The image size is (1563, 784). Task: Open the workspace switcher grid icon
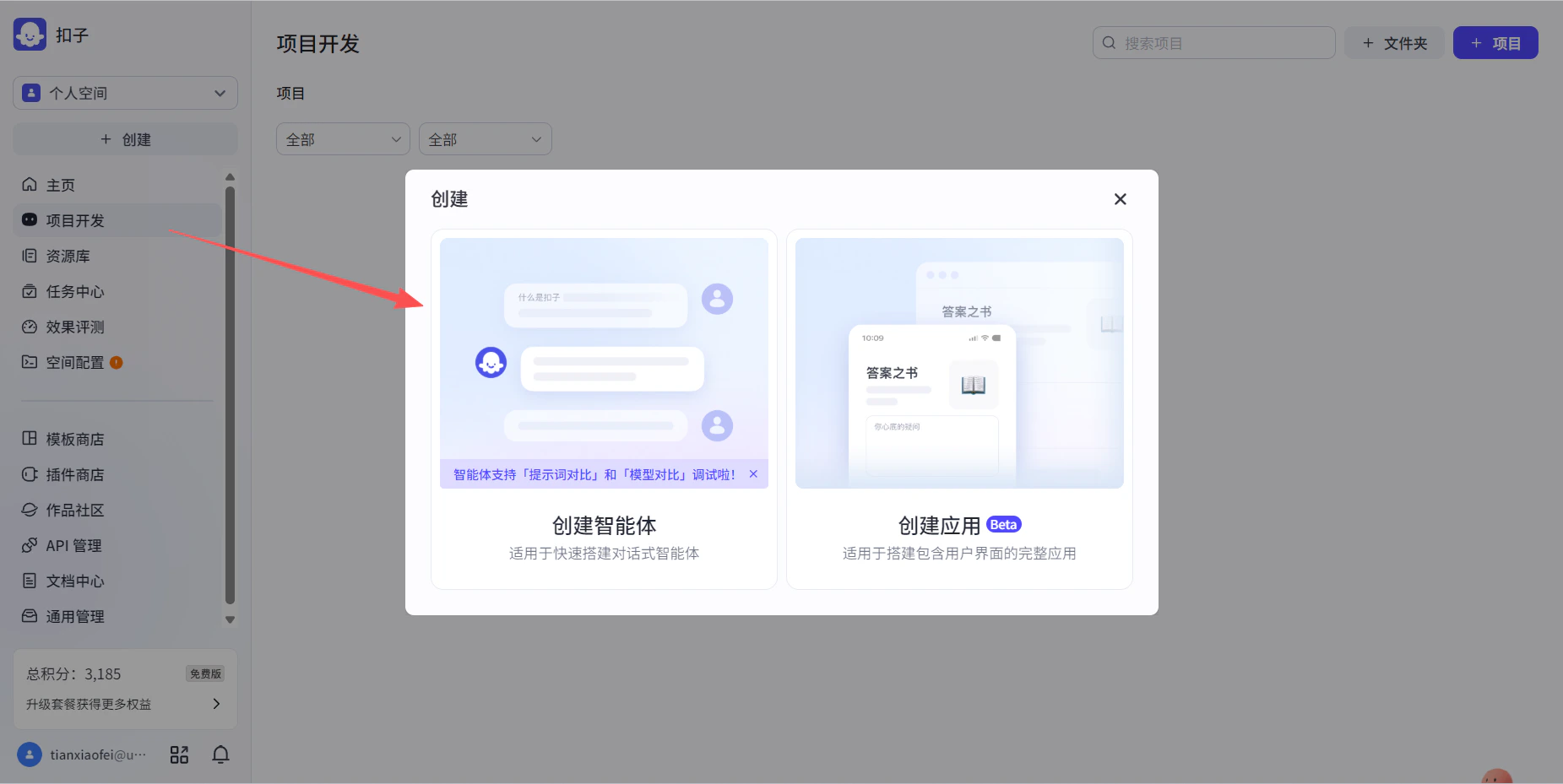178,754
